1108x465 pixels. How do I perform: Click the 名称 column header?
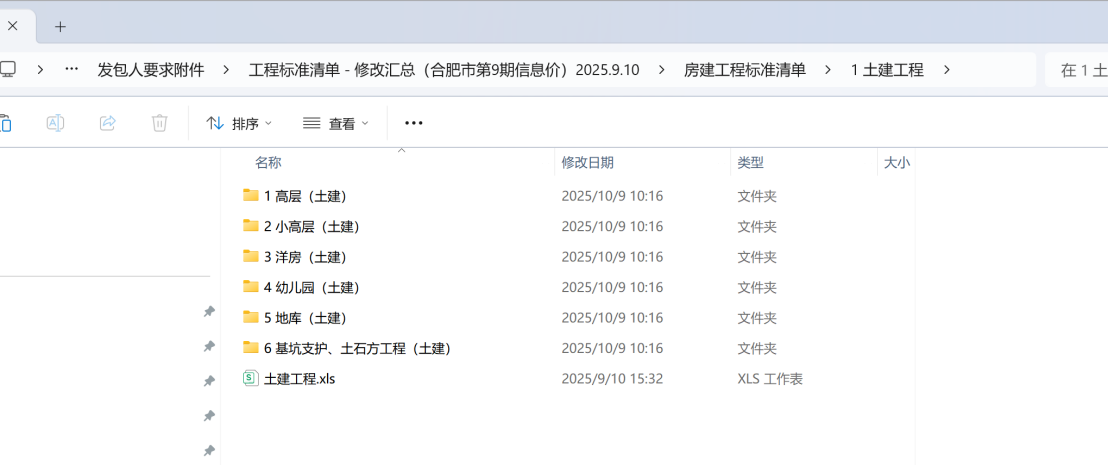tap(268, 162)
